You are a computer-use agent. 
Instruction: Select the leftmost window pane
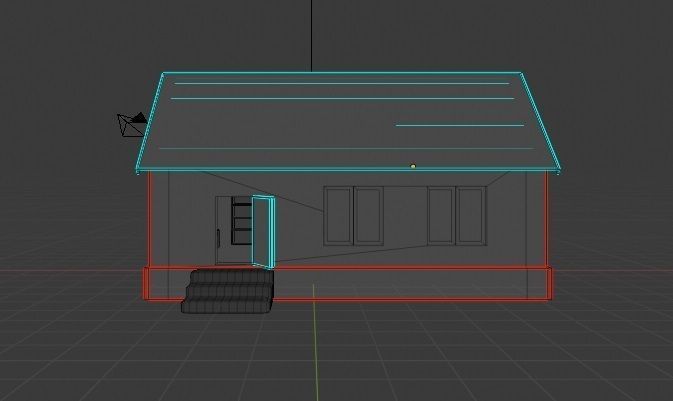click(x=338, y=216)
